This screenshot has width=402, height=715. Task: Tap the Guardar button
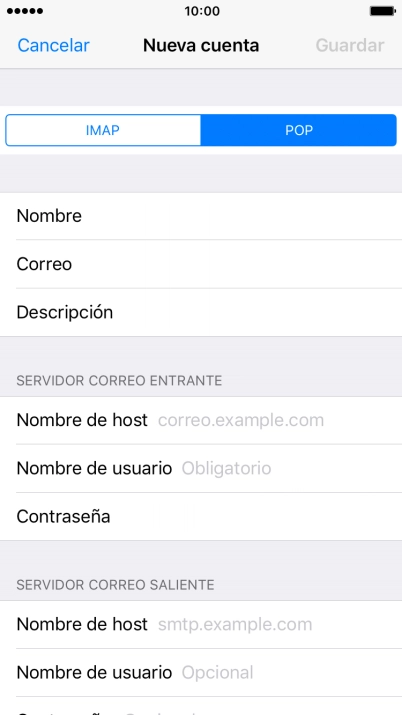pos(350,46)
